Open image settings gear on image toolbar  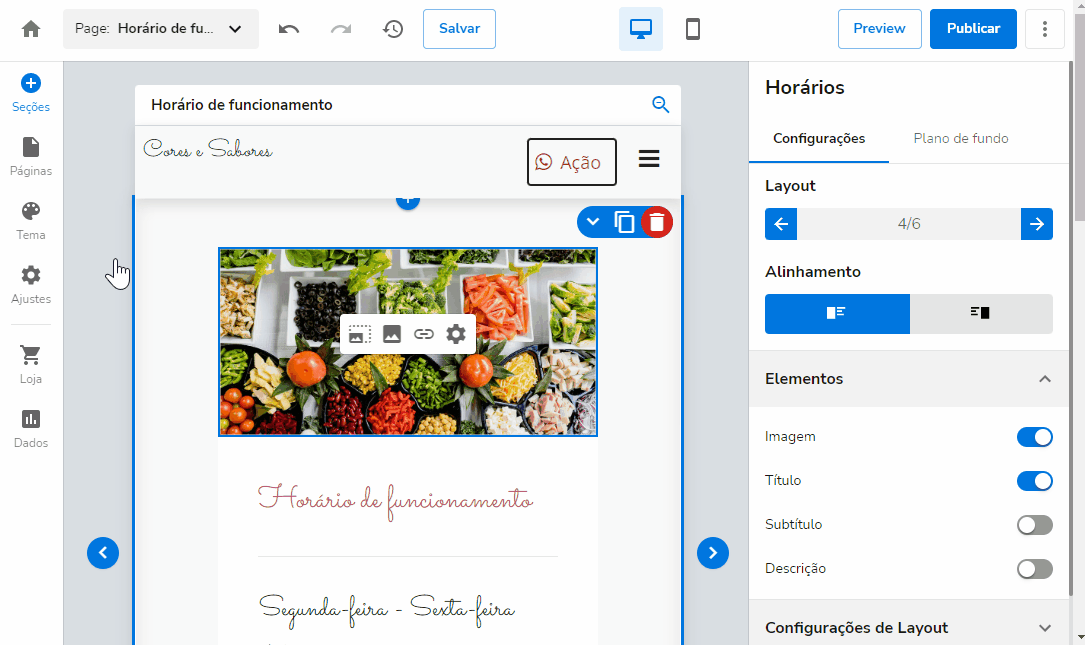pos(456,334)
